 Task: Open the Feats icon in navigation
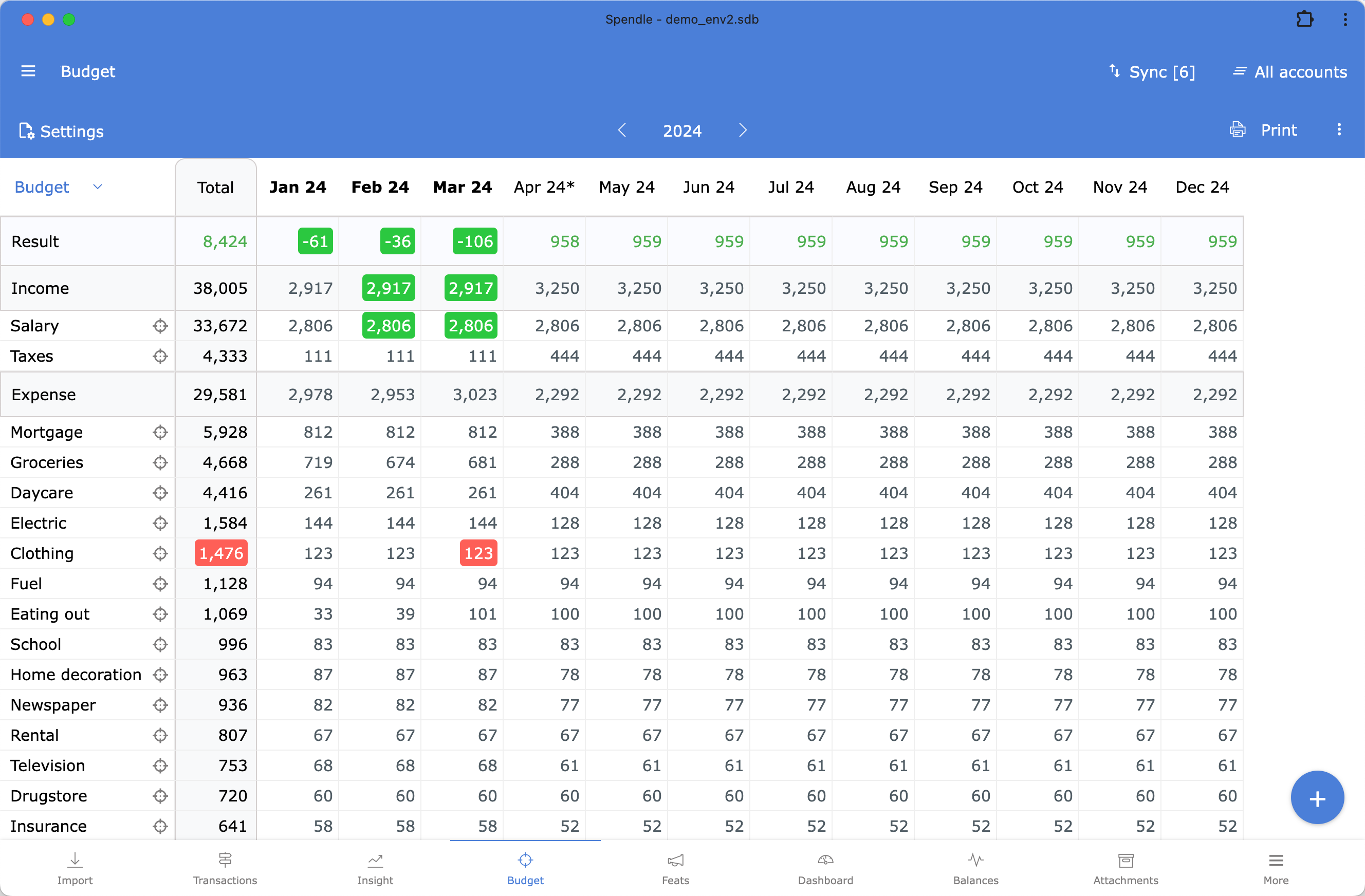coord(675,861)
